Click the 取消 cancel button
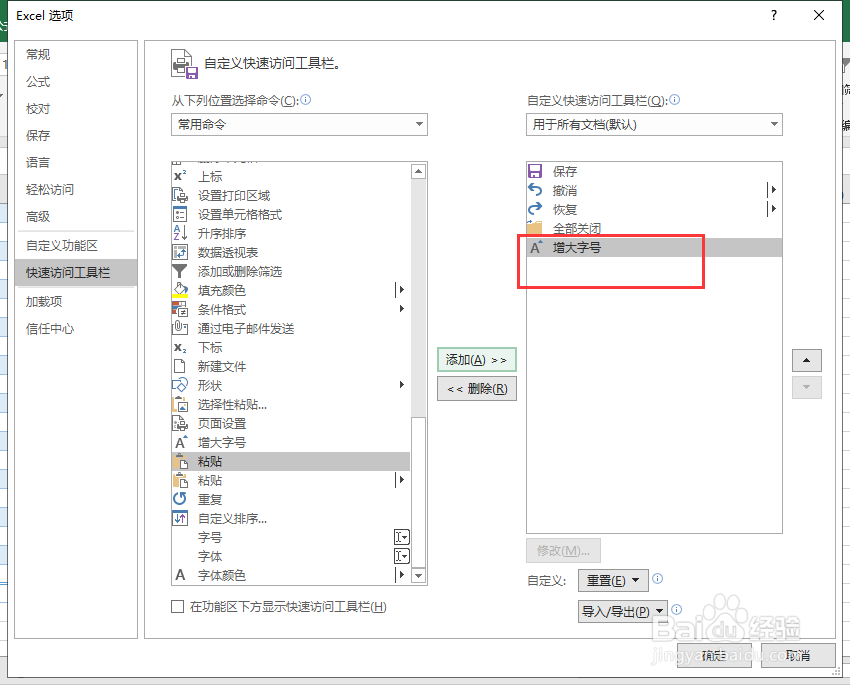 (798, 656)
